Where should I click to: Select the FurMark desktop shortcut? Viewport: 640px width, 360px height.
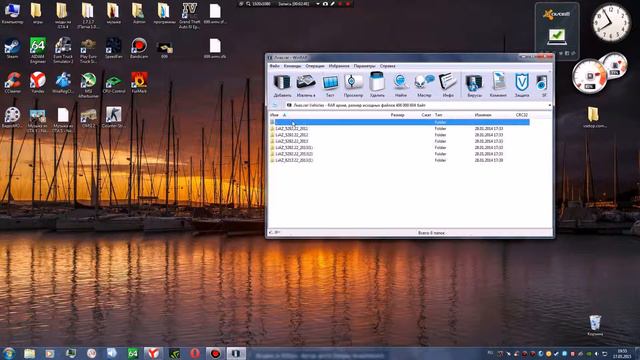139,83
